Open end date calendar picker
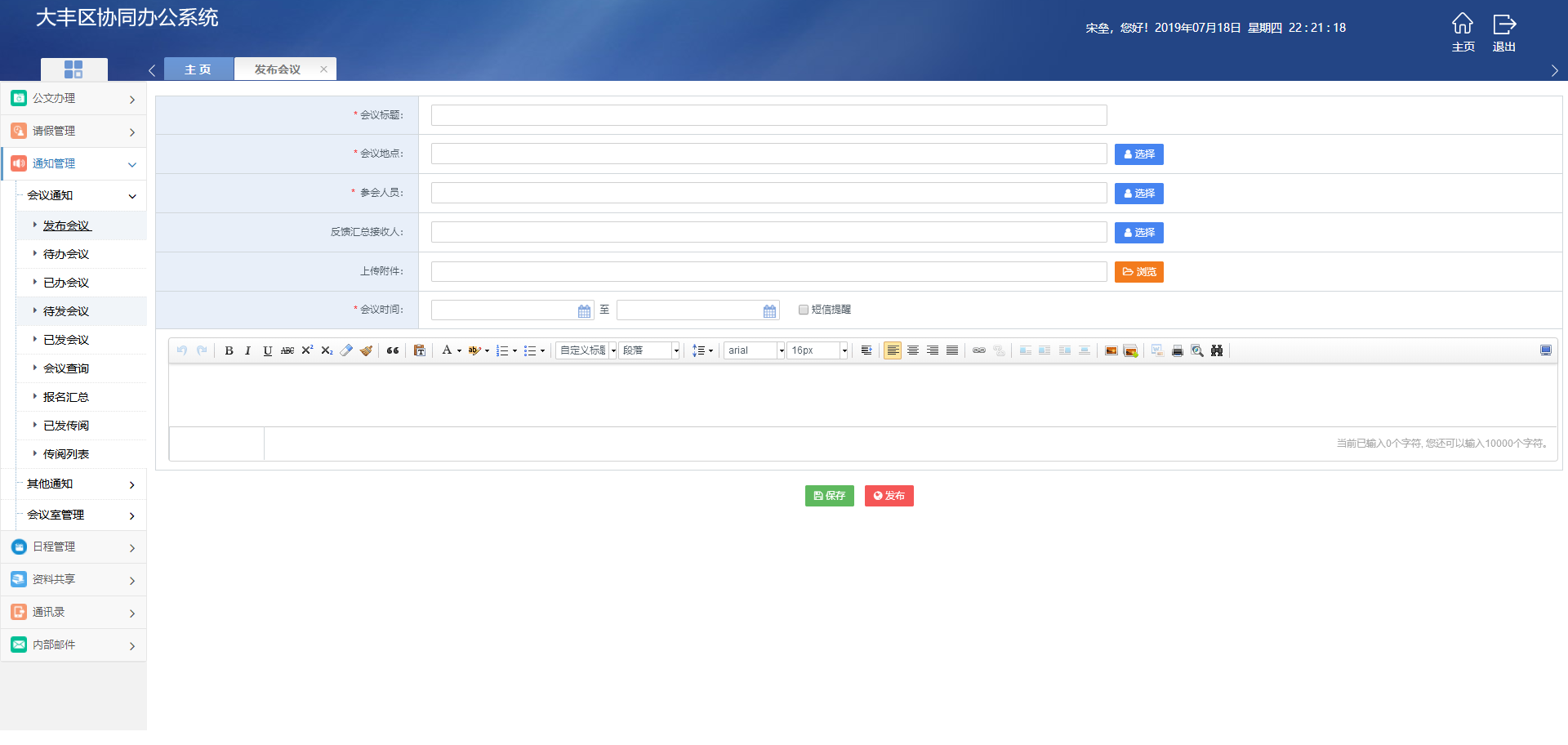Image resolution: width=1568 pixels, height=745 pixels. [770, 310]
